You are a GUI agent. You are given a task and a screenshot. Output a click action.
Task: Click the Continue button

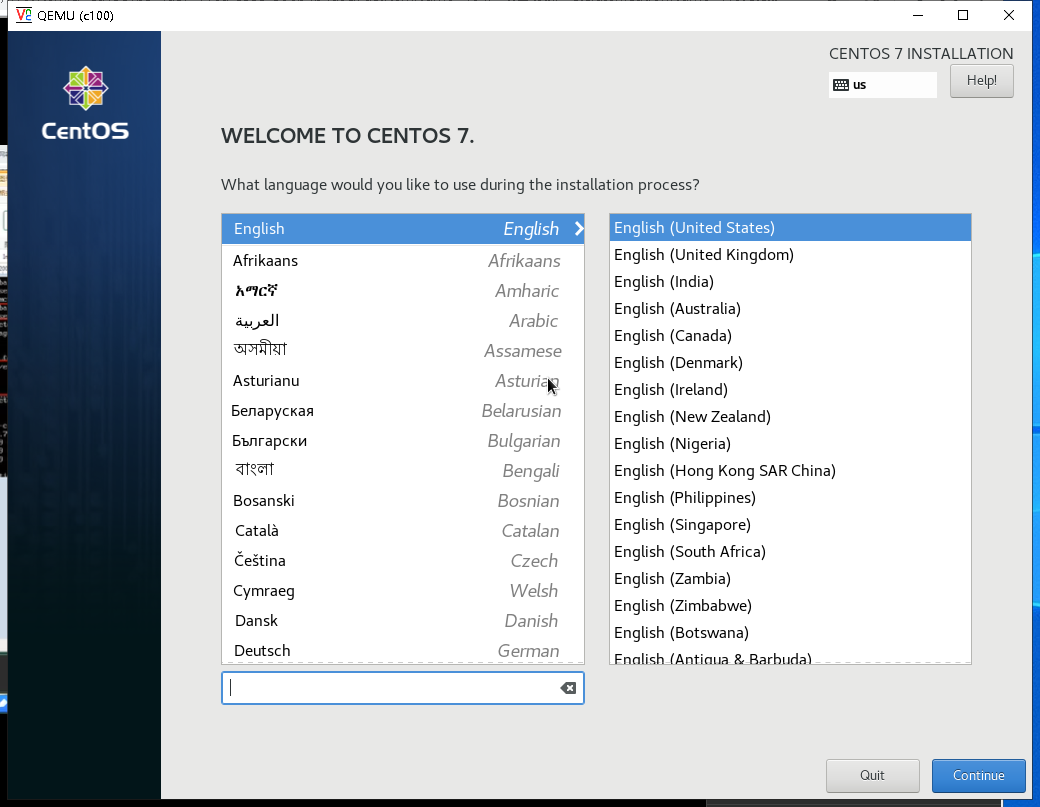tap(978, 776)
